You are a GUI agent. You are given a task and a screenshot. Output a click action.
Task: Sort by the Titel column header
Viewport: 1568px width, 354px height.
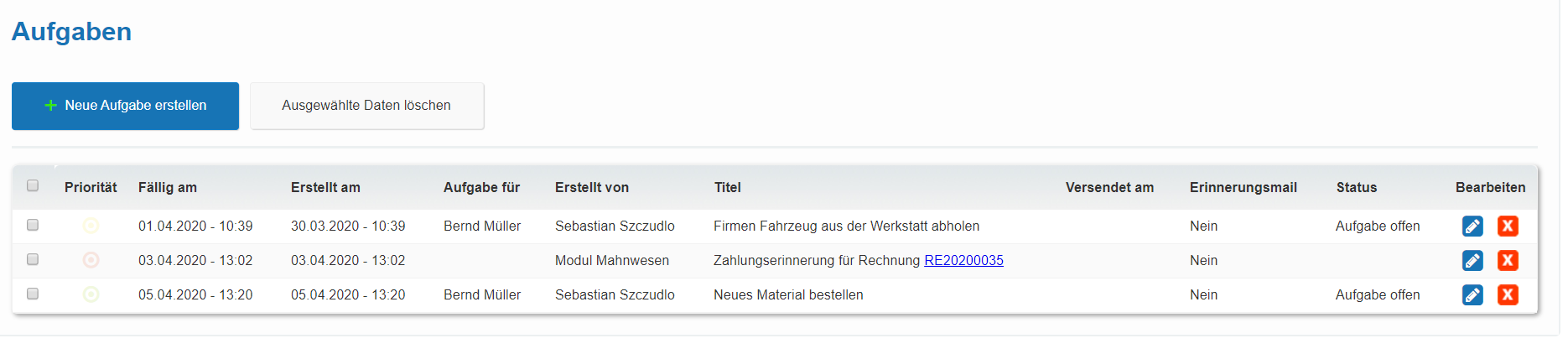(x=728, y=188)
